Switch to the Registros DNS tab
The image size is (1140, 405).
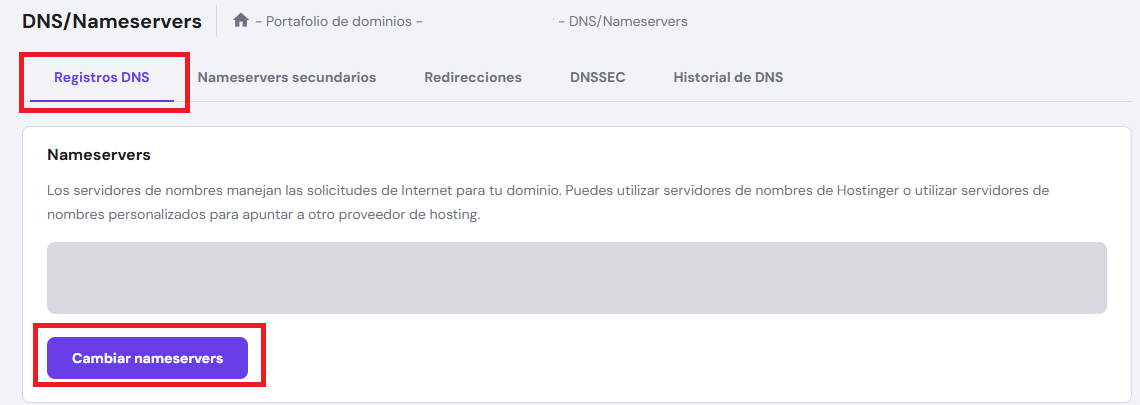coord(102,77)
